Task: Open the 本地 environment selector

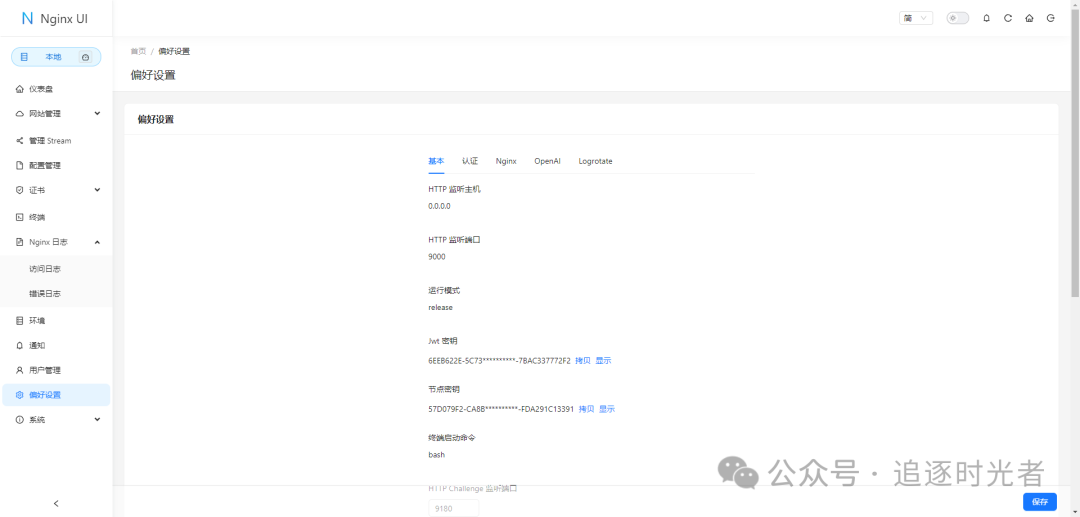Action: pos(56,57)
